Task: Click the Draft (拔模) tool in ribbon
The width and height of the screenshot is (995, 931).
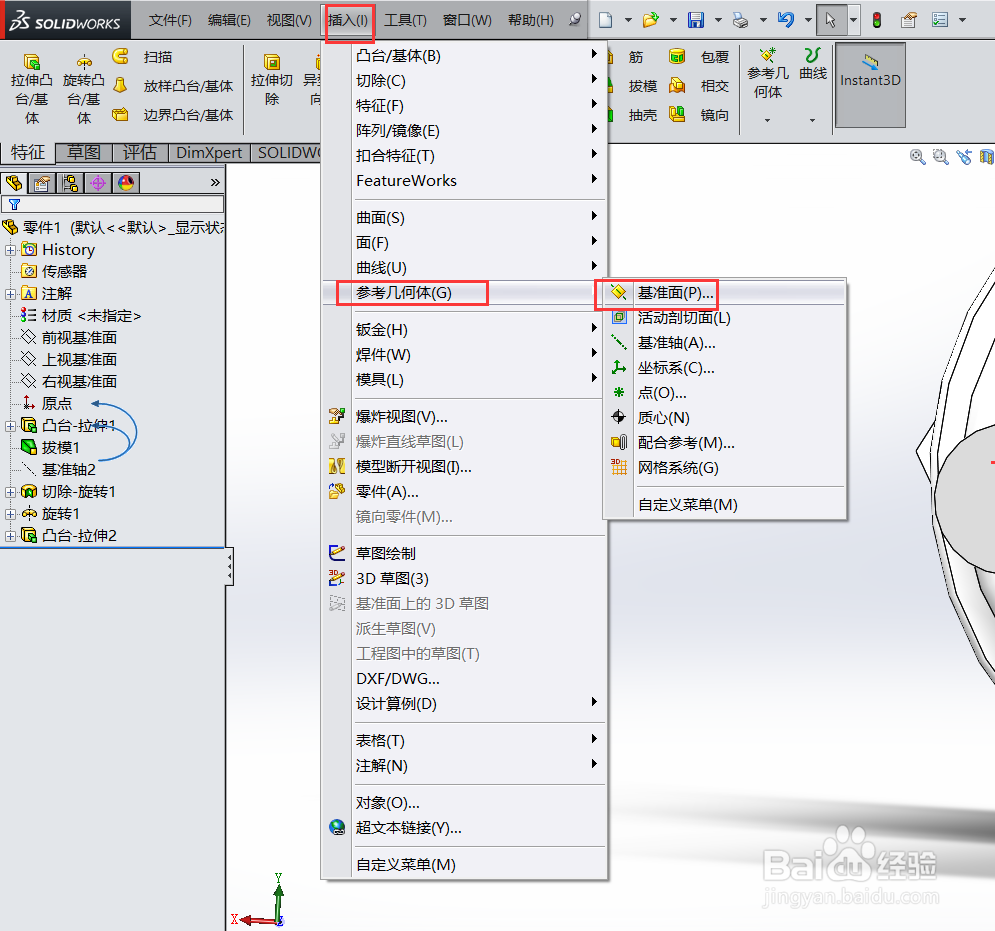Action: [x=643, y=86]
